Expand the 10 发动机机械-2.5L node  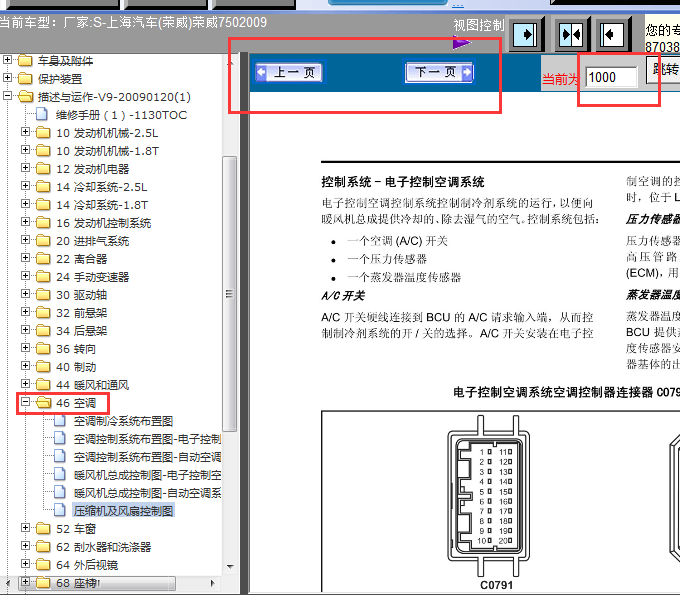click(x=26, y=132)
